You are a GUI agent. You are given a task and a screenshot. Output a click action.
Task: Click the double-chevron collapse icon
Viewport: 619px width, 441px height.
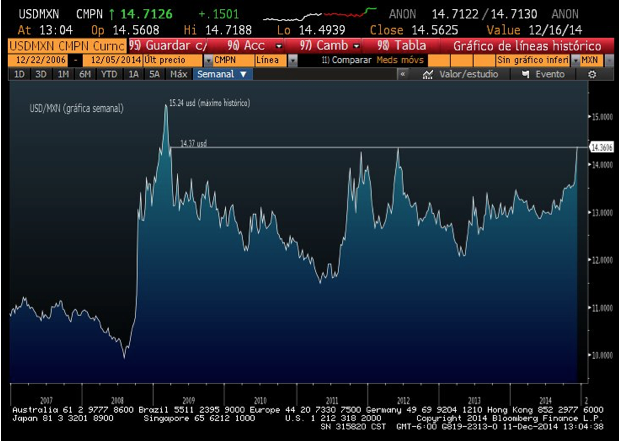(402, 74)
